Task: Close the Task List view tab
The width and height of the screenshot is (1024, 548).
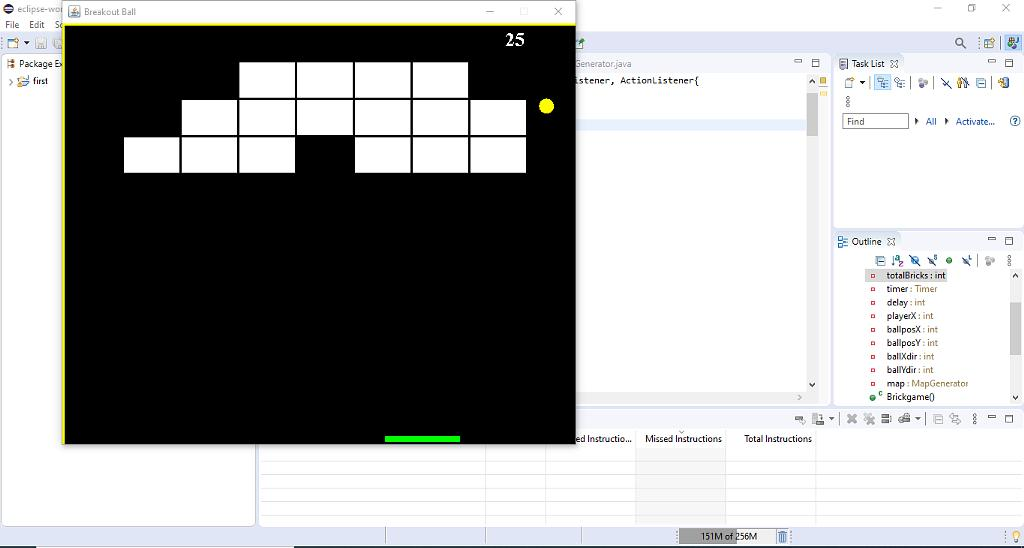Action: pyautogui.click(x=895, y=63)
